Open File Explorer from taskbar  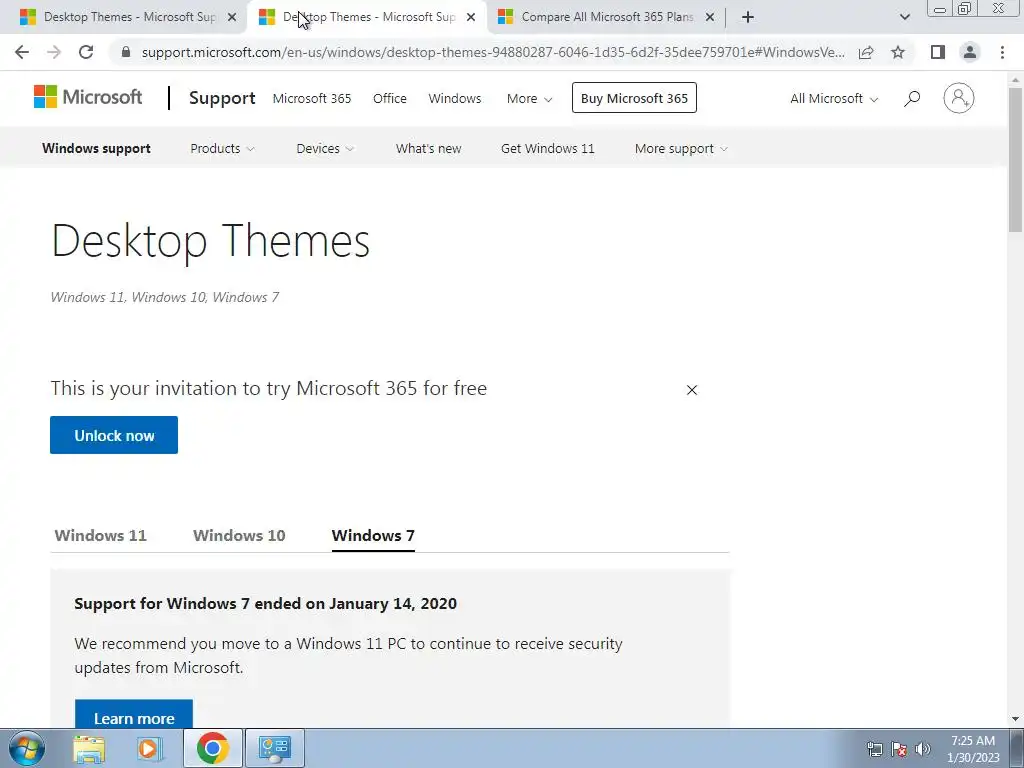pyautogui.click(x=89, y=748)
